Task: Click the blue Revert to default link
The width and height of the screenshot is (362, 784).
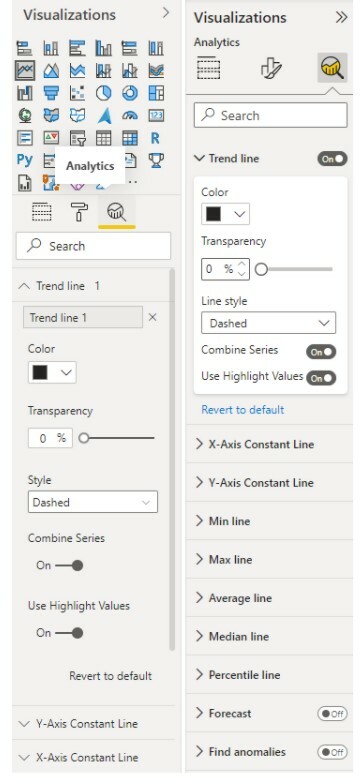Action: coord(242,410)
